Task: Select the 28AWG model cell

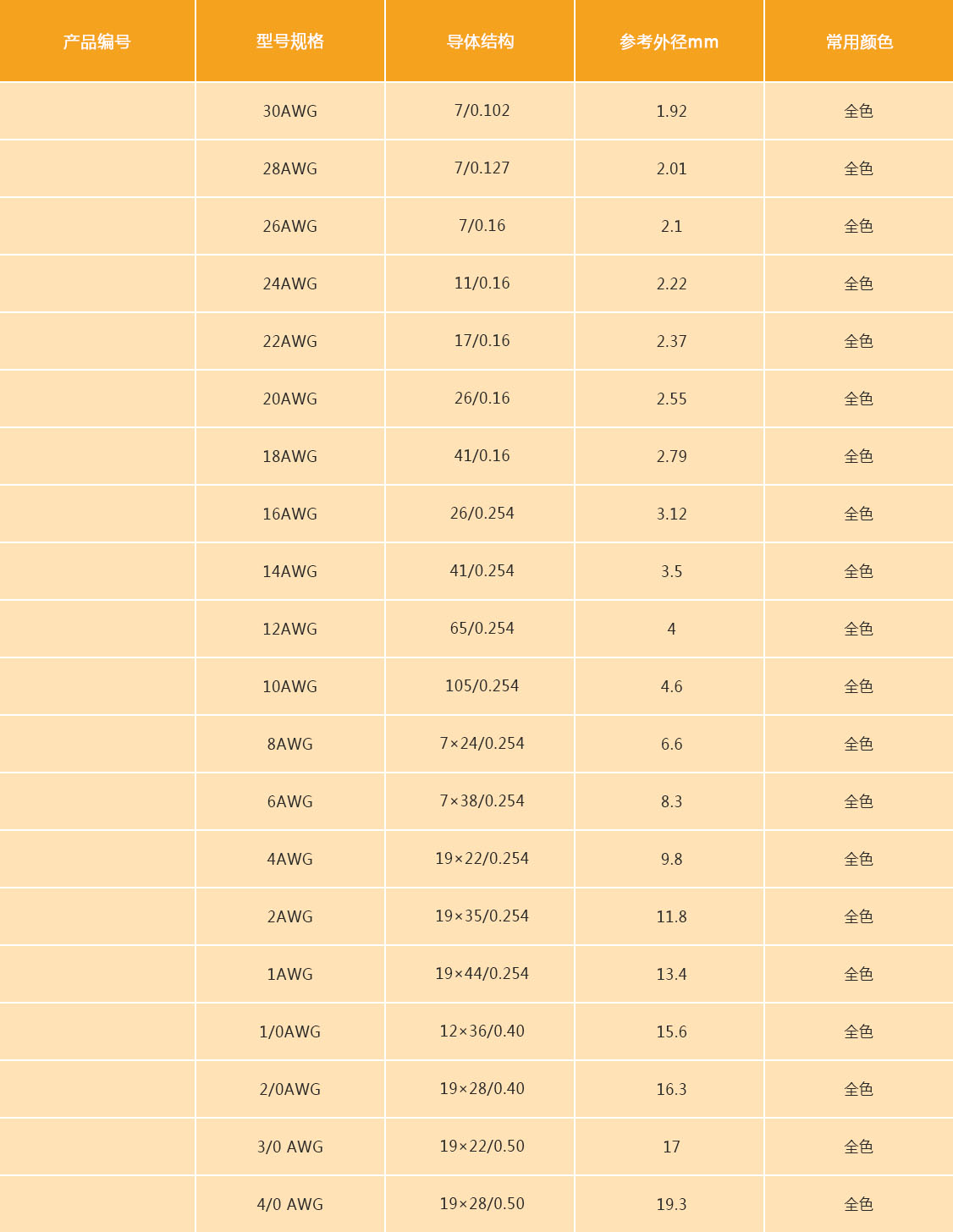Action: (x=289, y=168)
